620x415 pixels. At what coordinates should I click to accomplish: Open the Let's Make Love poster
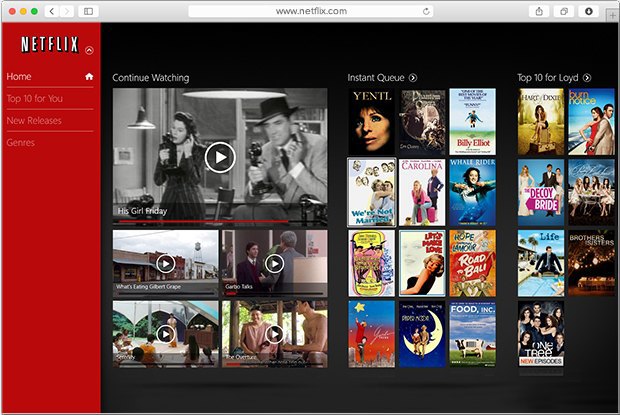[422, 263]
